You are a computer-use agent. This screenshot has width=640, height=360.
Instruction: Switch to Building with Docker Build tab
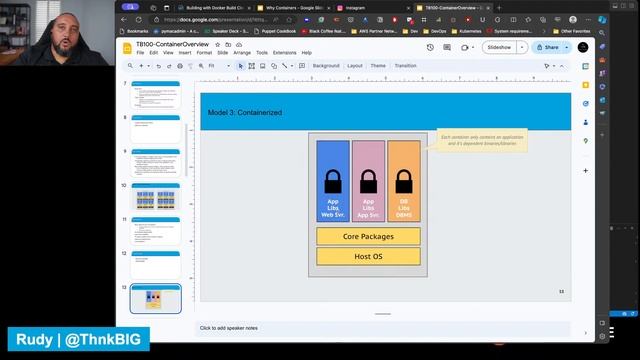(214, 8)
